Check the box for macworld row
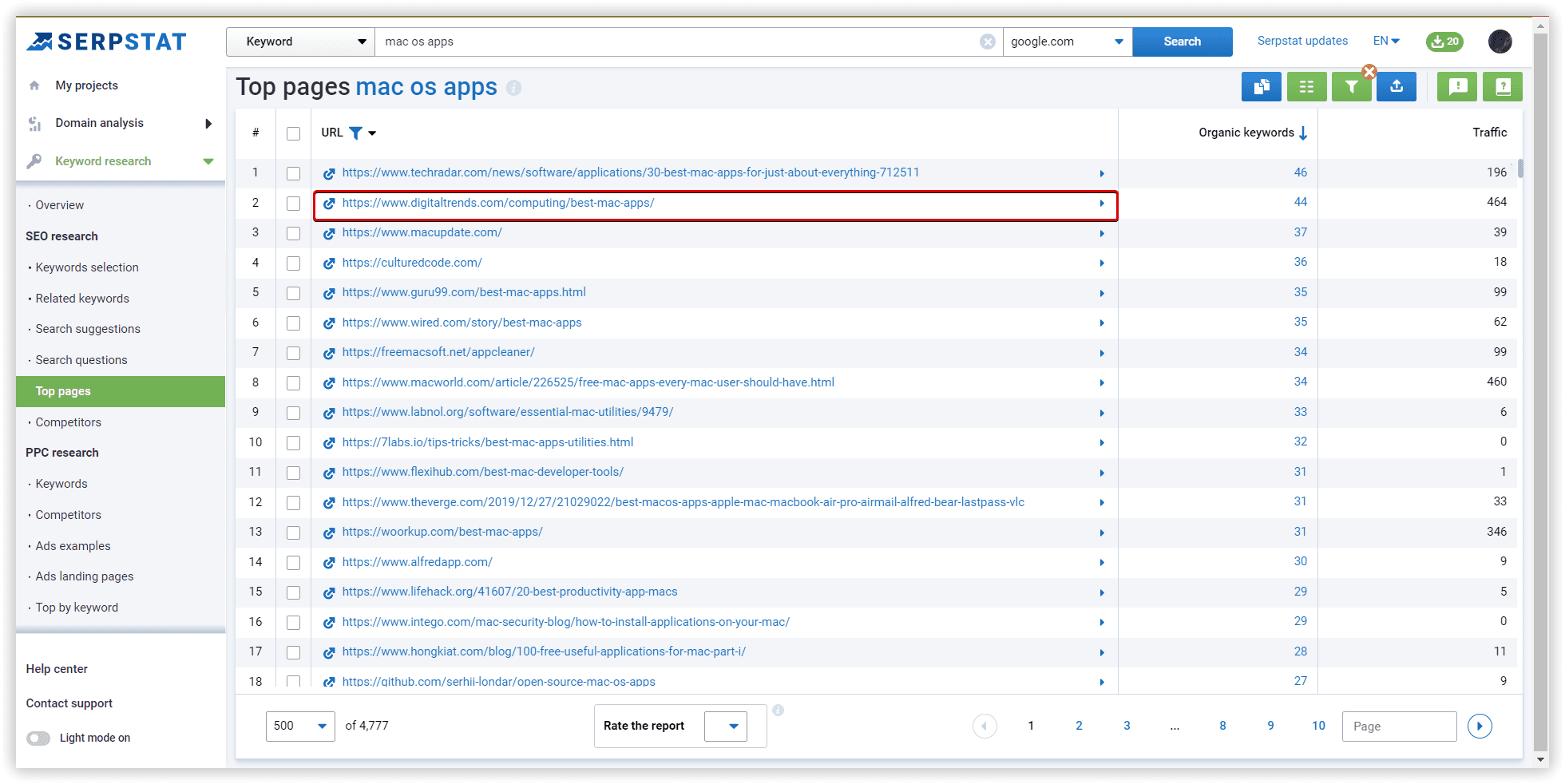Screen dimensions: 1565x784 [x=294, y=383]
